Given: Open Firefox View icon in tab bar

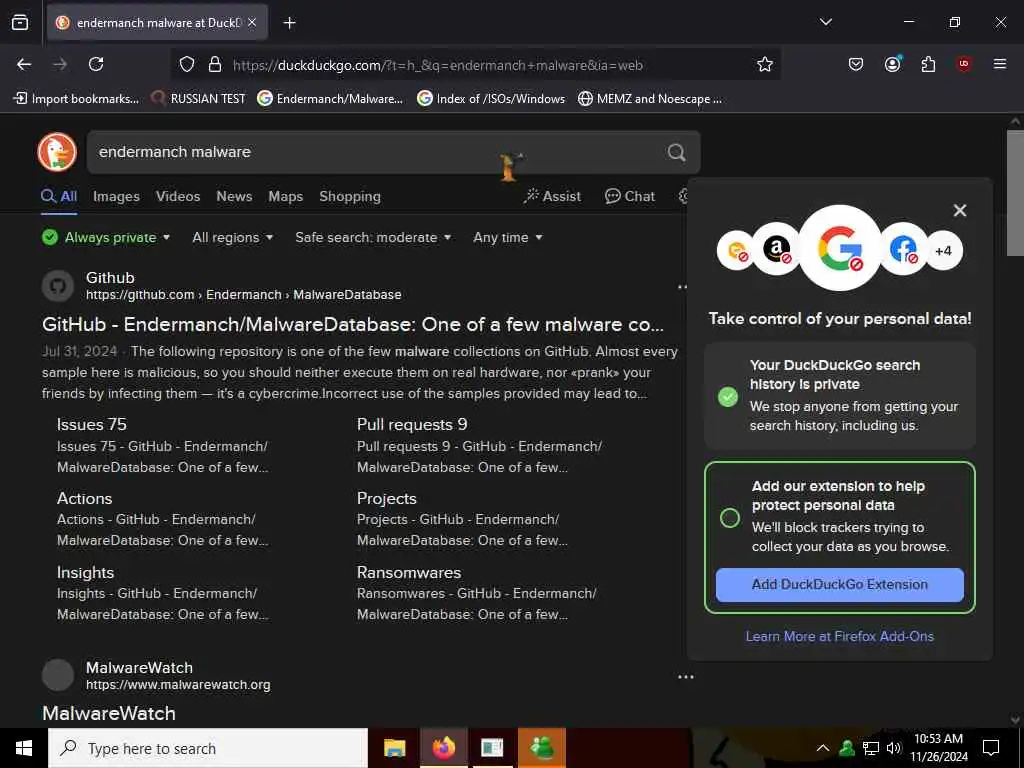Looking at the screenshot, I should [20, 22].
